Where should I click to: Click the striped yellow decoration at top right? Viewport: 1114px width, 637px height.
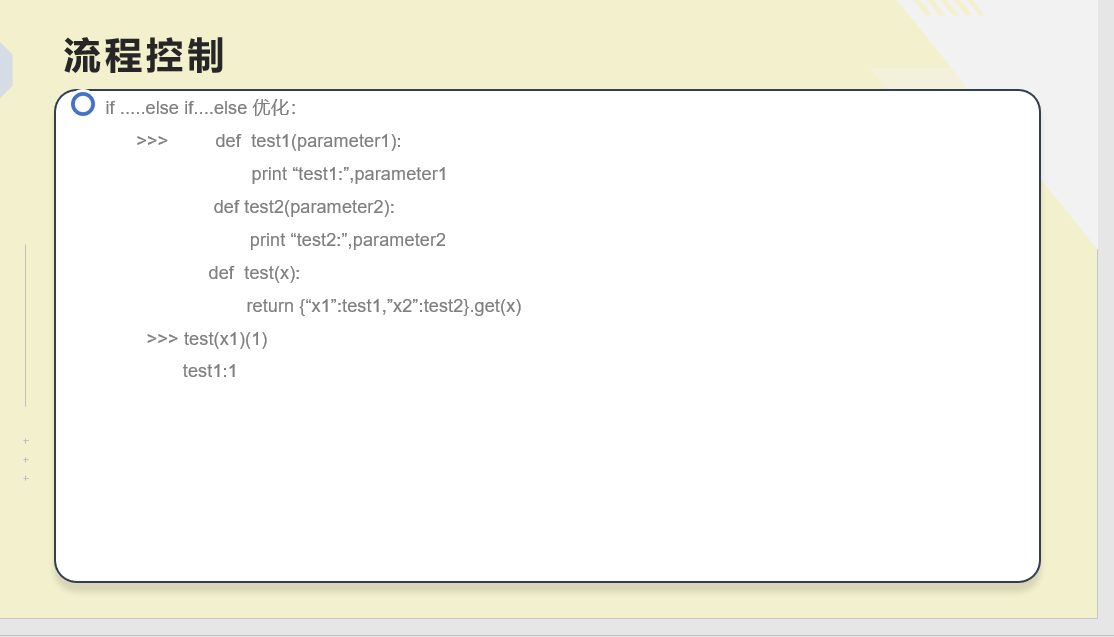point(948,7)
